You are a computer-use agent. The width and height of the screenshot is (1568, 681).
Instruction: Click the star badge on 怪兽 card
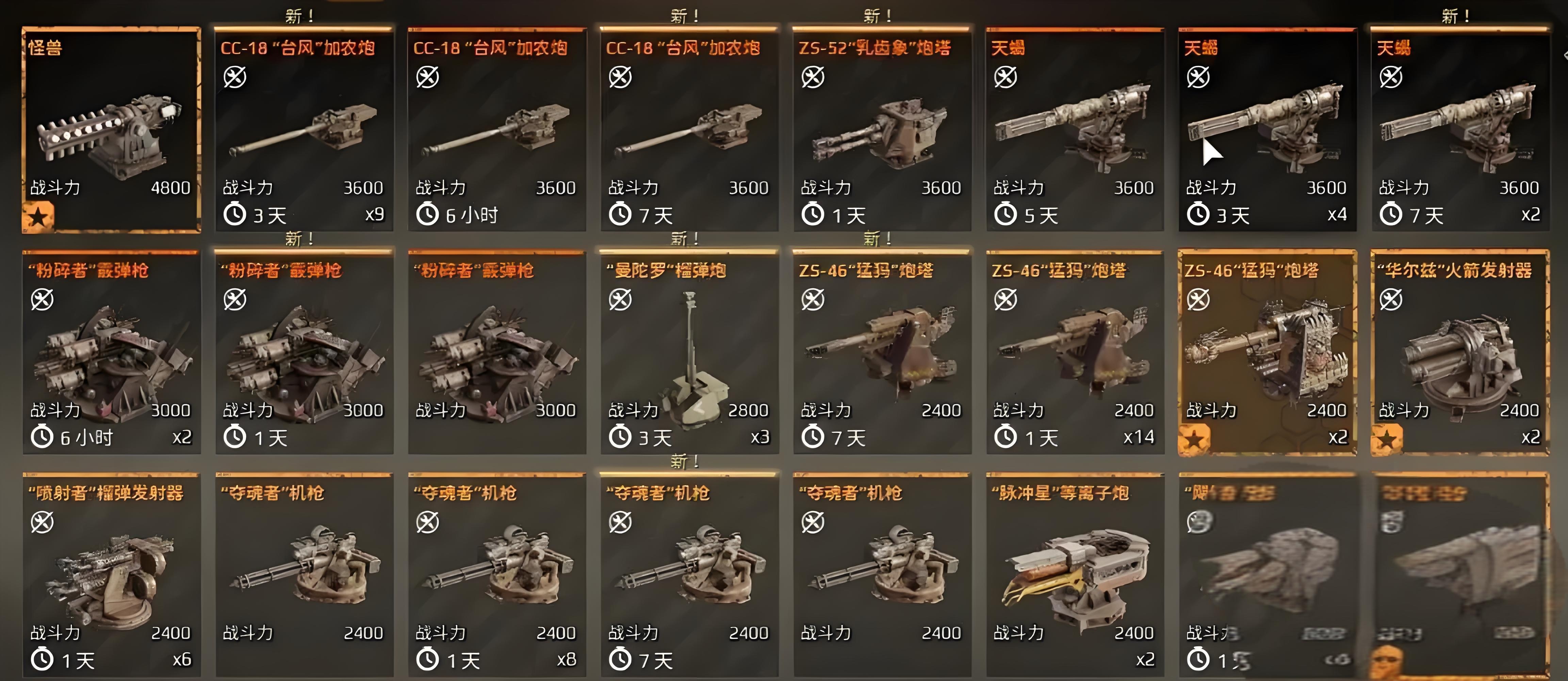coord(38,218)
